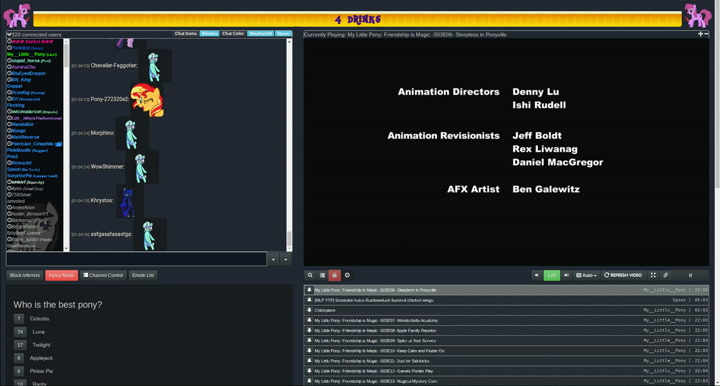Click the Refresh Video button
Screen dimensions: 720x386
(x=623, y=275)
